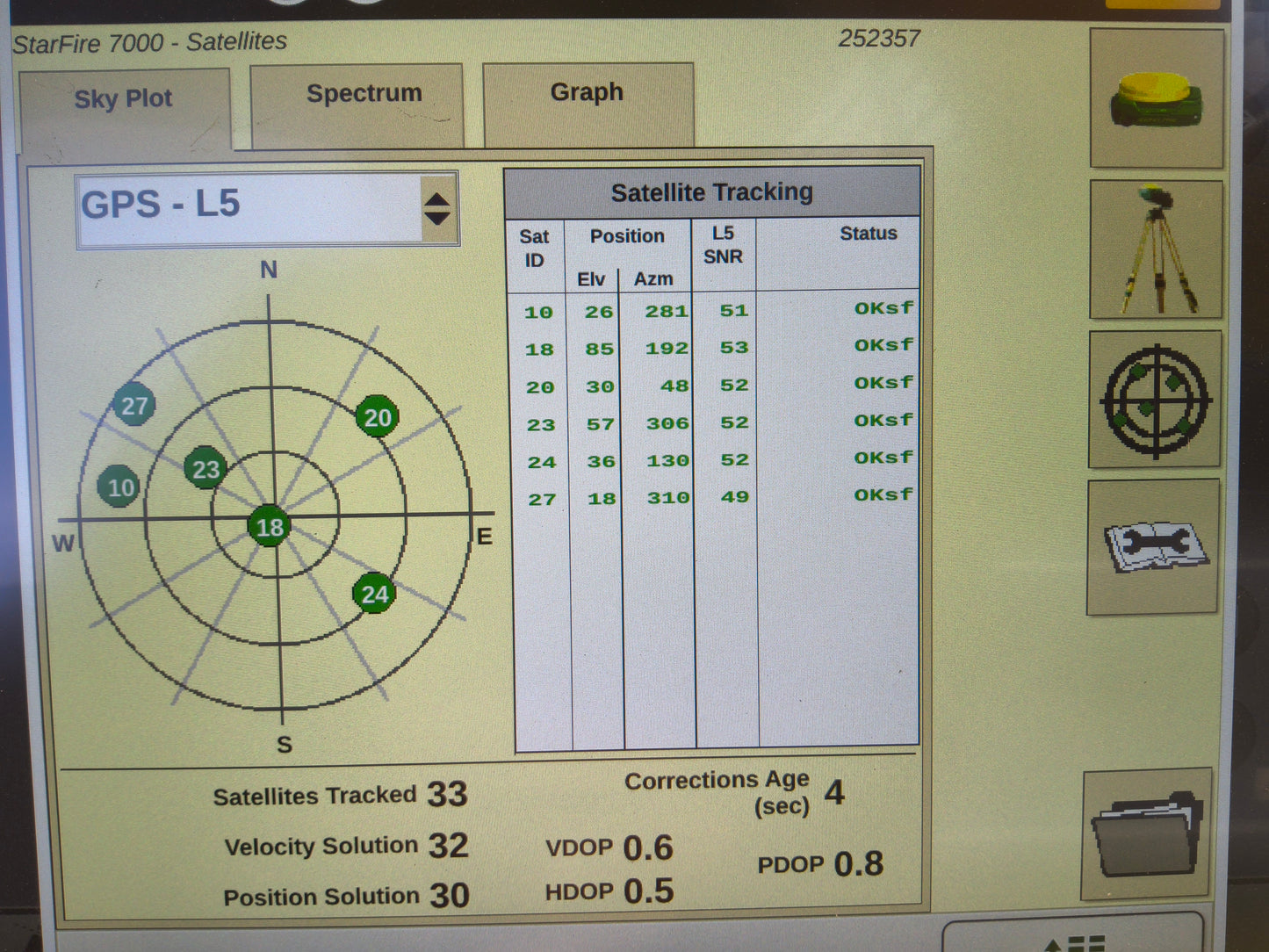The image size is (1269, 952).
Task: Click the VDOP 0.6 reading
Action: 609,847
